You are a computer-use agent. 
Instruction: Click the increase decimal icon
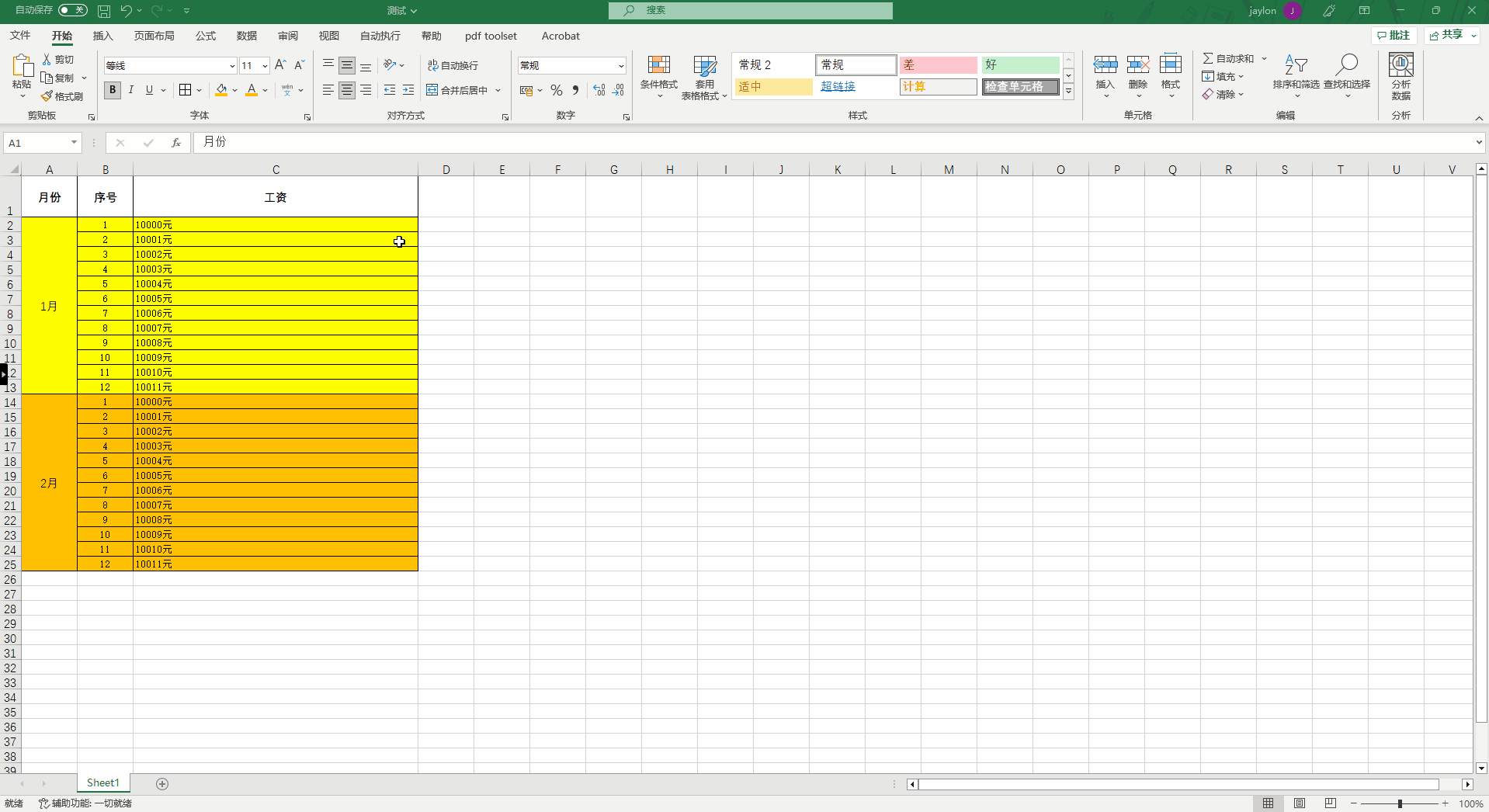[599, 90]
